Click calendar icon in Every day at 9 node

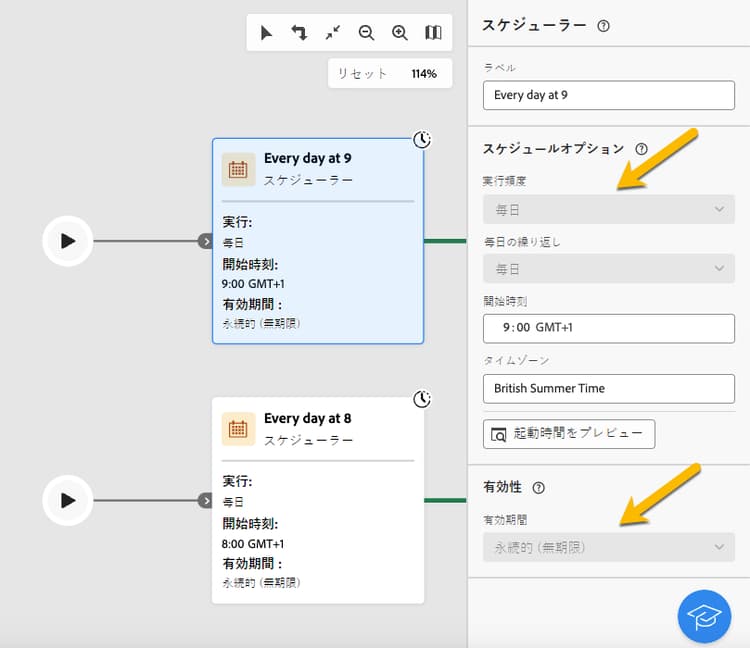238,169
